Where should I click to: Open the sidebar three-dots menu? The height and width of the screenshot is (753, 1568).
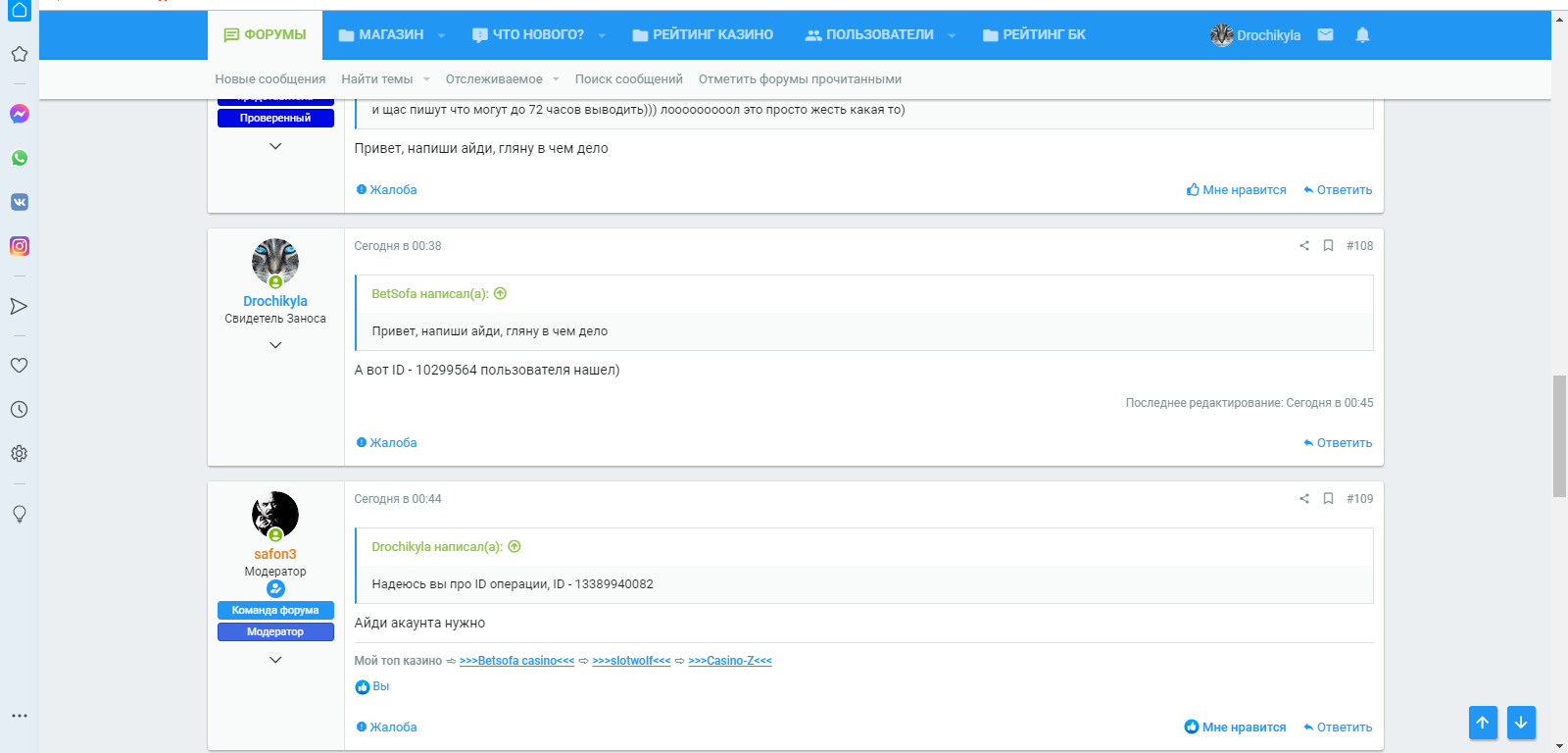(x=20, y=716)
